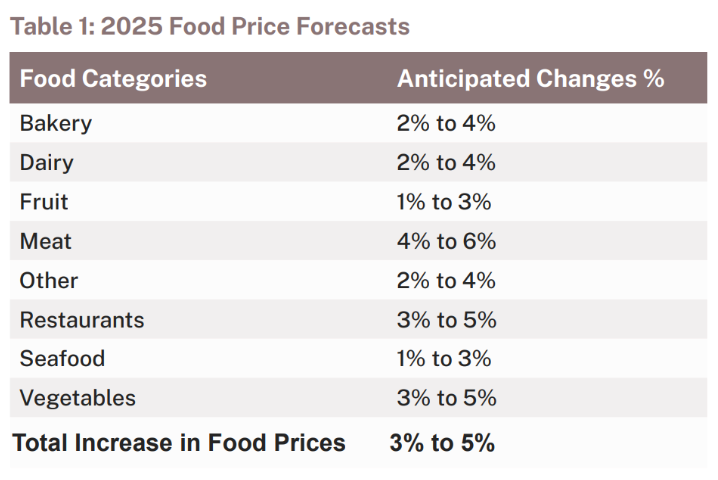Select Seafood's 1% to 3% value
Viewport: 718px width, 480px height.
coord(444,359)
